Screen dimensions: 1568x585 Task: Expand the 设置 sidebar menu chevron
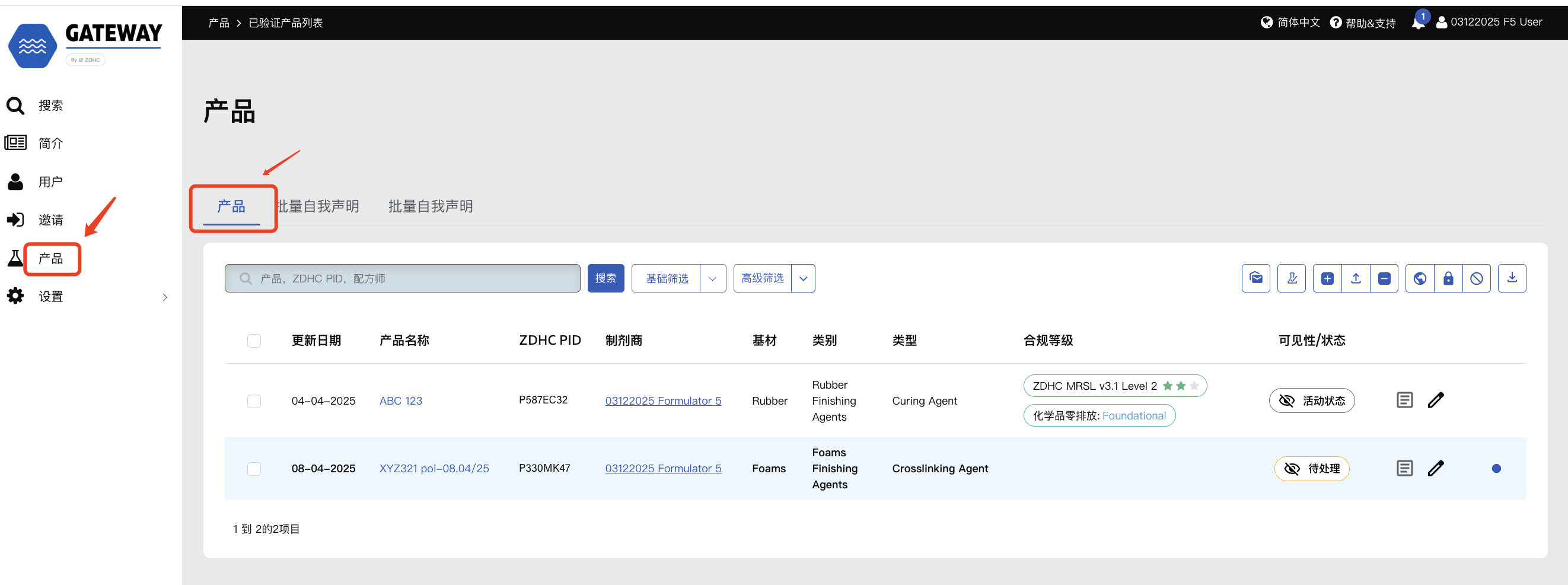tap(164, 297)
